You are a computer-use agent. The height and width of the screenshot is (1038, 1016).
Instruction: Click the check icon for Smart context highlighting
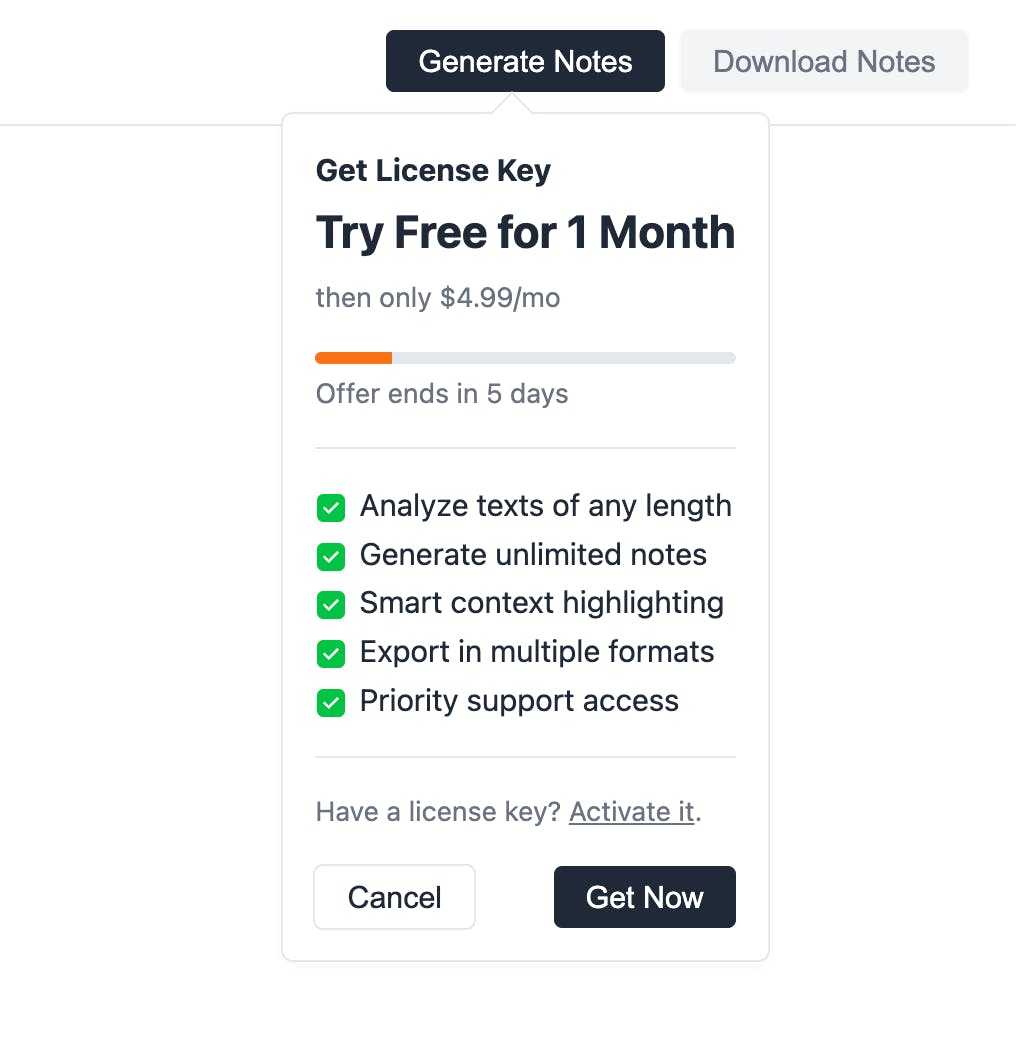331,605
